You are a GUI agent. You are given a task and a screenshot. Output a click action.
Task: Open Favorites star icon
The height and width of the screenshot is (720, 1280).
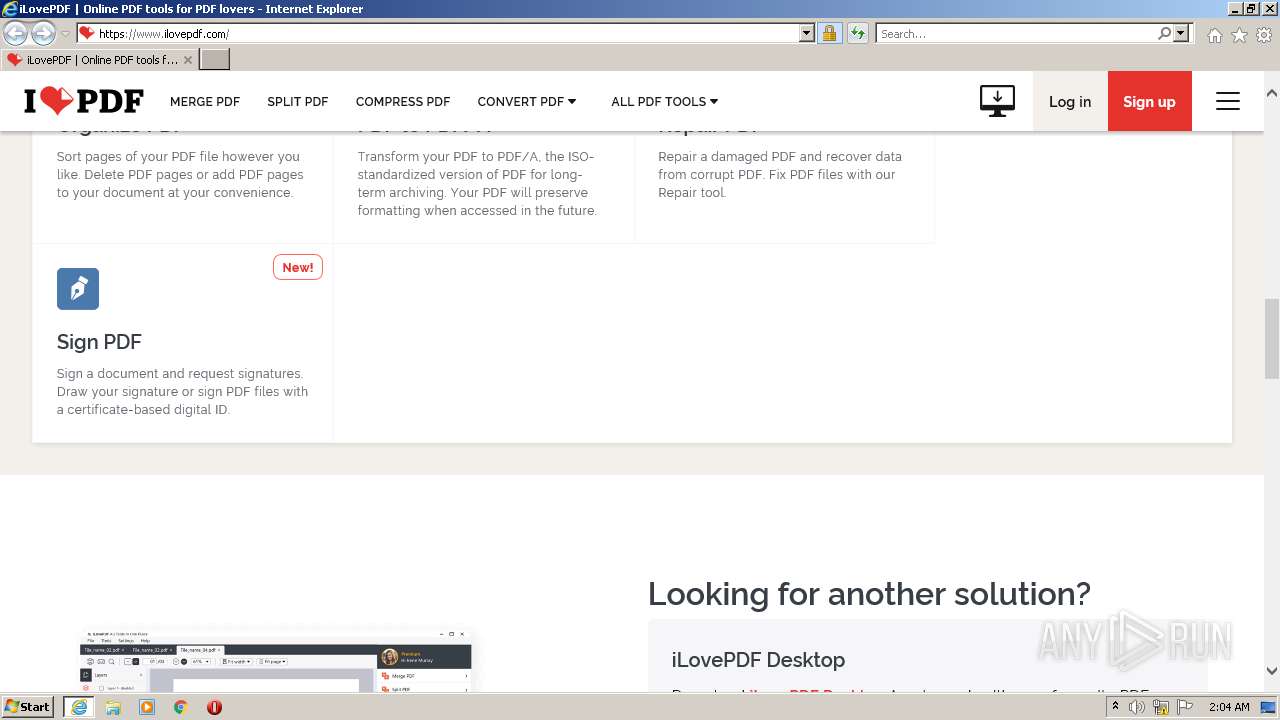(x=1239, y=35)
